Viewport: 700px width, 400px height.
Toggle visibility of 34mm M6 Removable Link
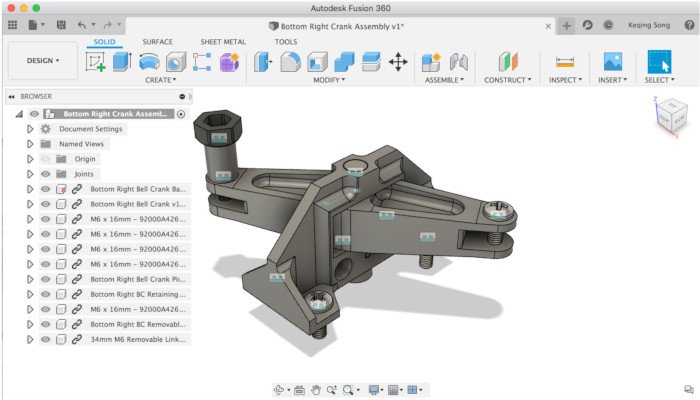(x=44, y=339)
